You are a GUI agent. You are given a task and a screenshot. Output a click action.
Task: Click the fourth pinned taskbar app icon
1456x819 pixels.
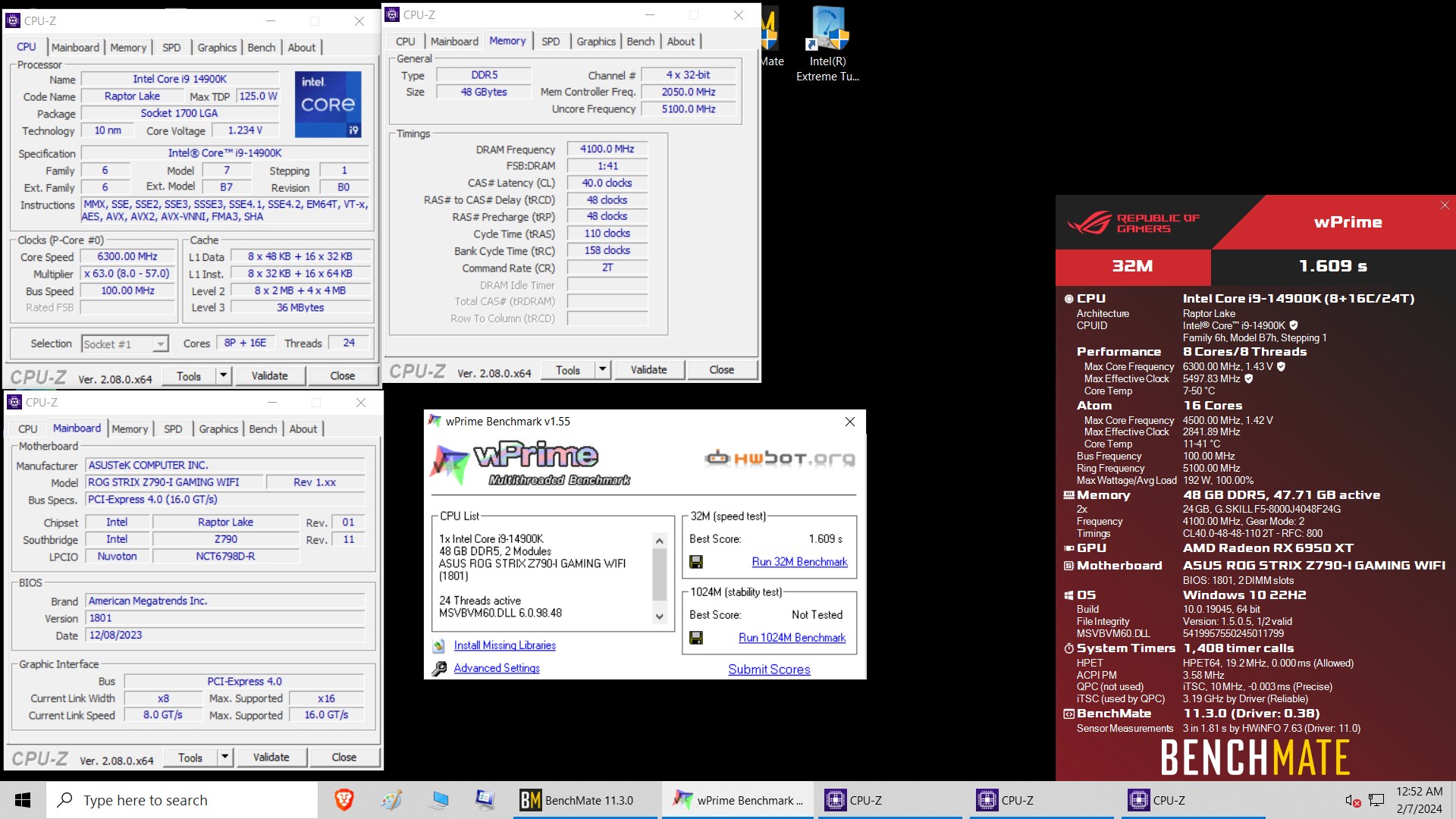click(x=485, y=800)
